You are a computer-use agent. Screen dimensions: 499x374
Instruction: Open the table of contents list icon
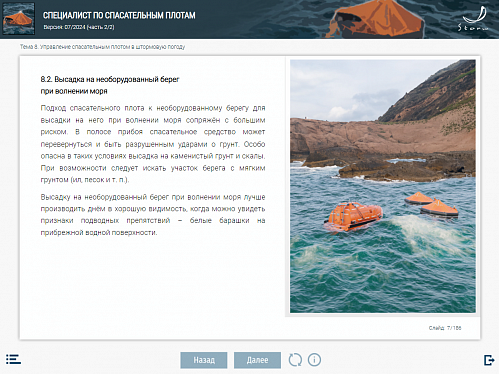pyautogui.click(x=13, y=360)
